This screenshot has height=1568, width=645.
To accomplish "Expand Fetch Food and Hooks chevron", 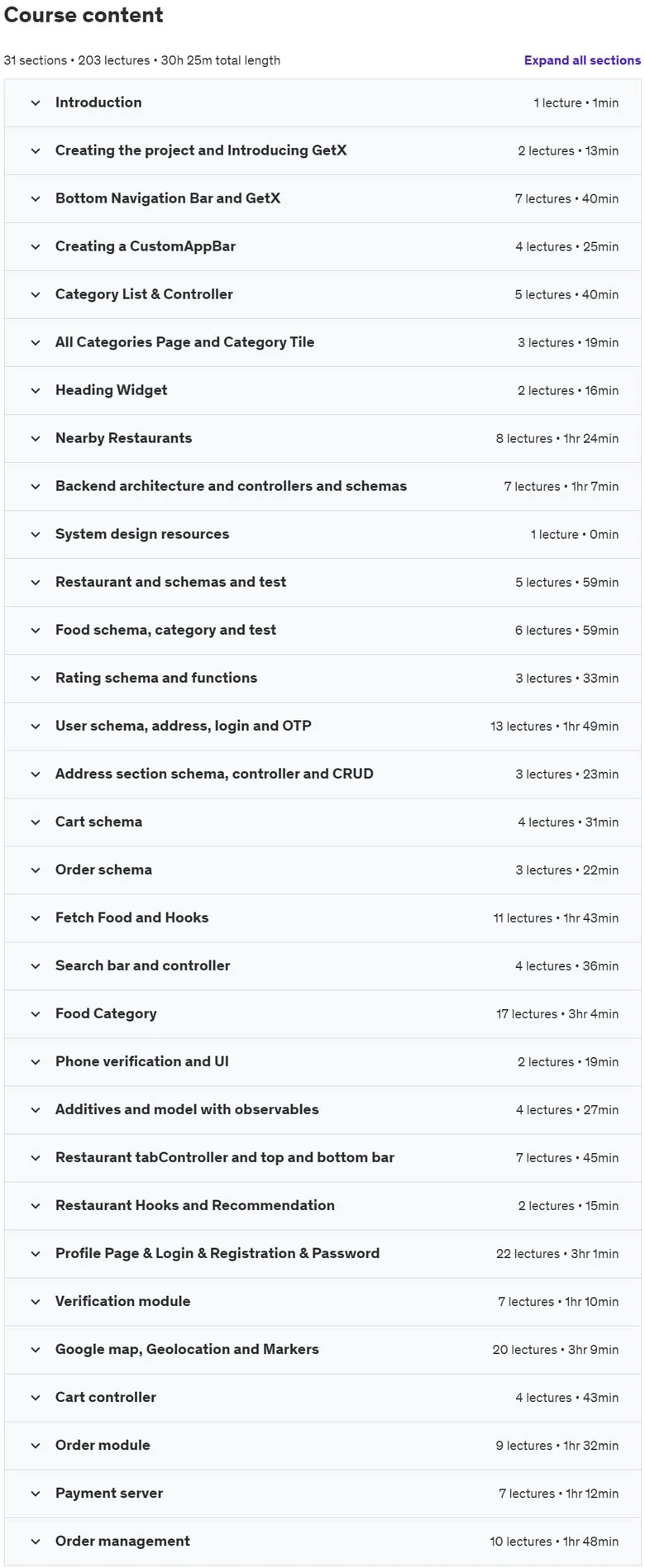I will point(36,918).
